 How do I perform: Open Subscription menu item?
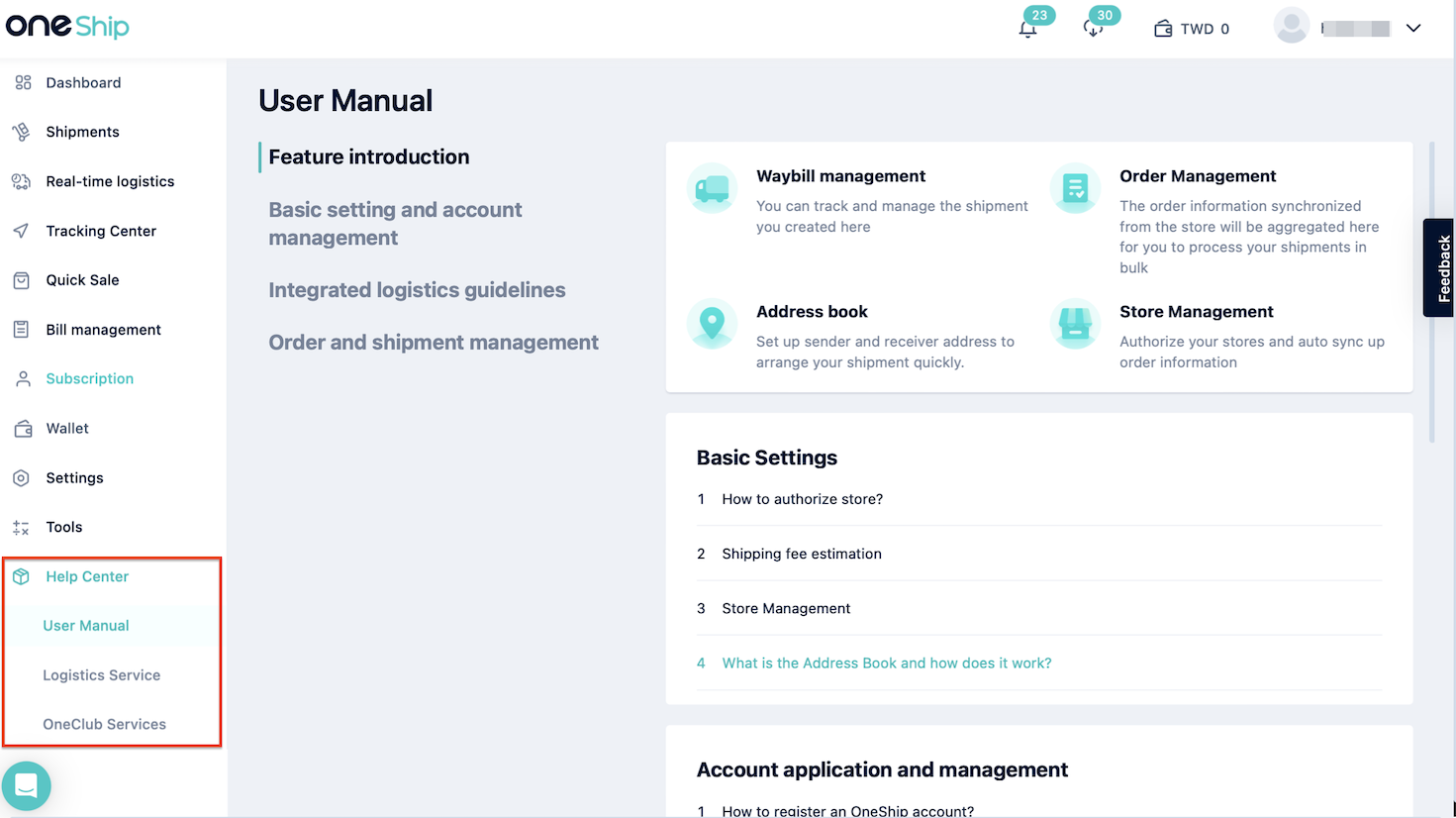point(89,378)
